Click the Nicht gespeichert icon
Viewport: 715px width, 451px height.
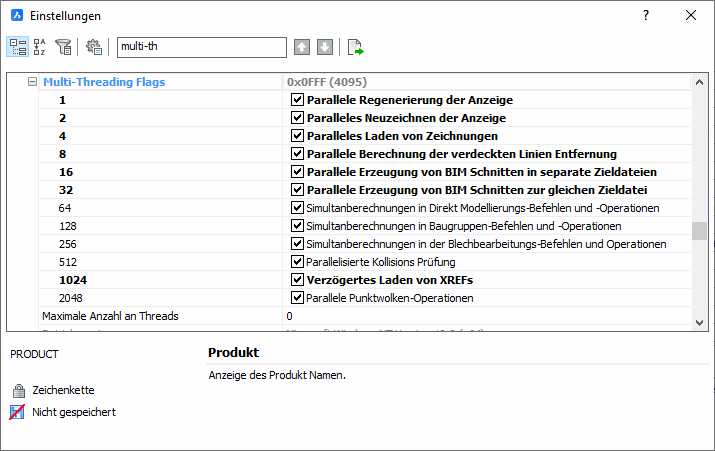point(17,412)
